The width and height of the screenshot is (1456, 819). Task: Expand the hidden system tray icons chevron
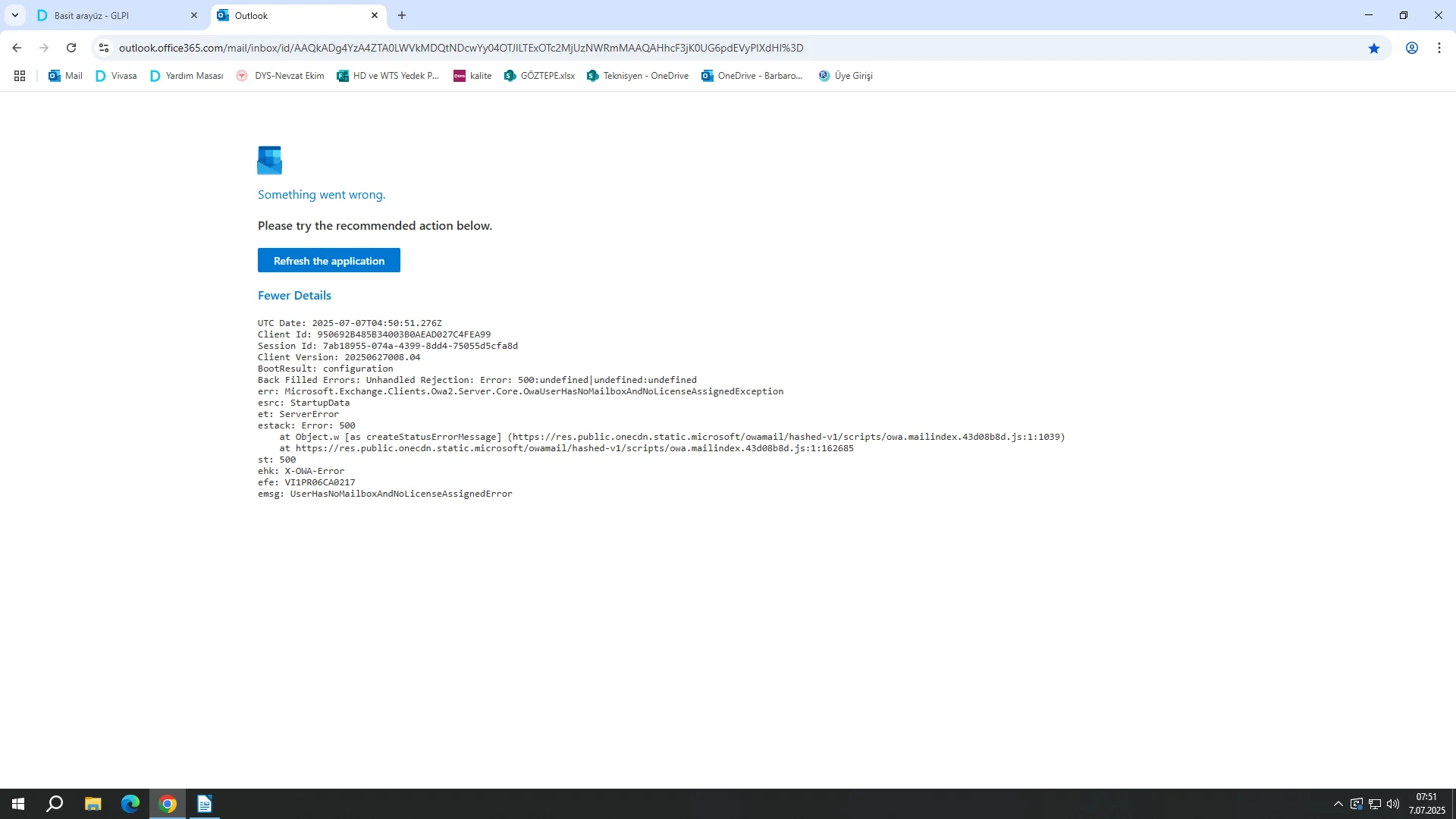coord(1338,804)
